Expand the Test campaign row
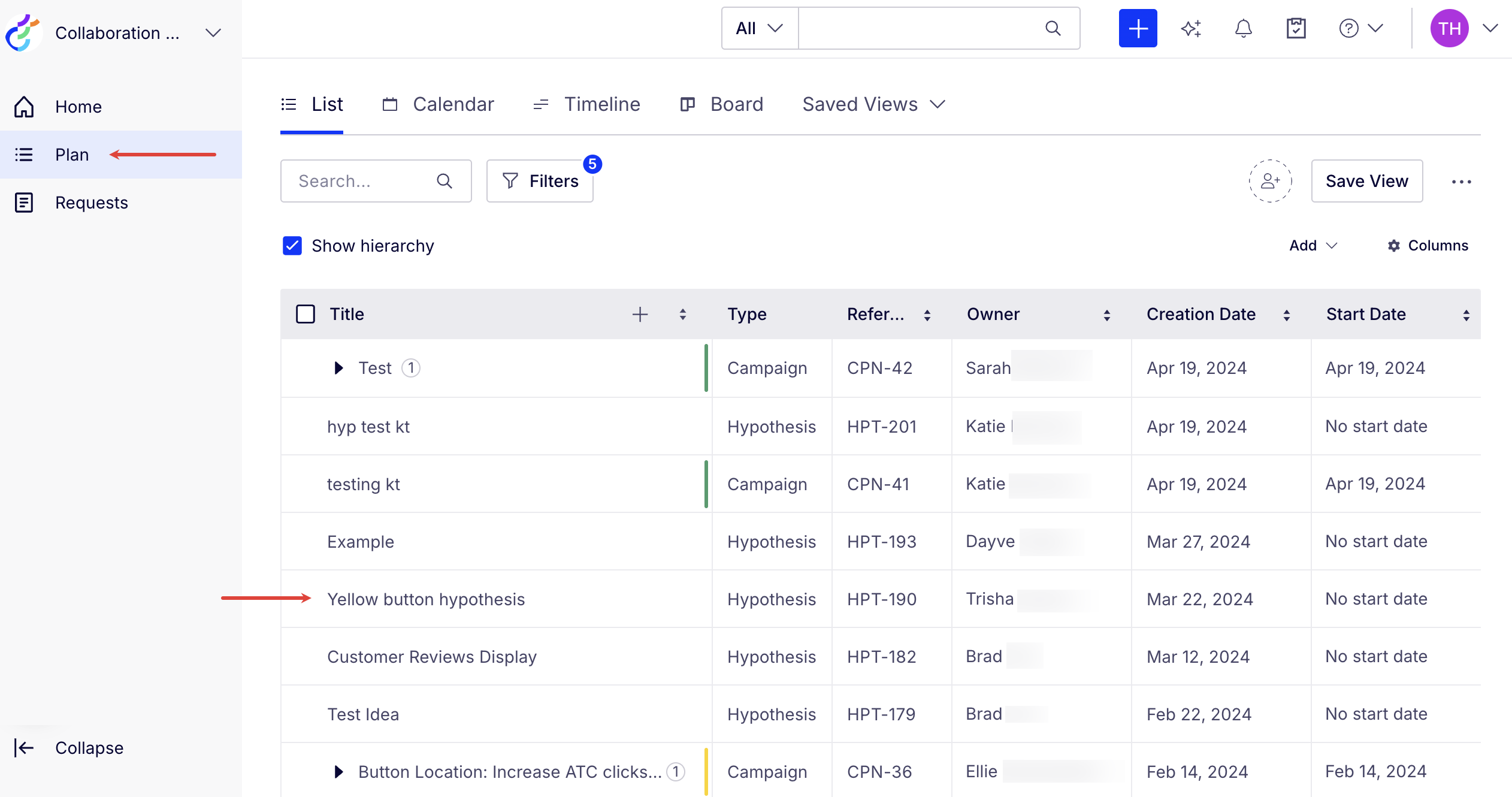 click(338, 368)
